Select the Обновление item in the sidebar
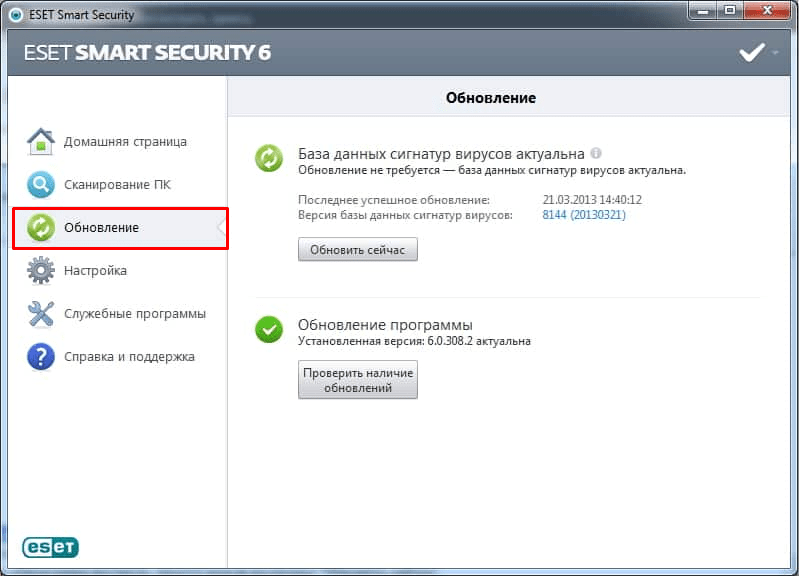The width and height of the screenshot is (799, 576). [x=120, y=228]
